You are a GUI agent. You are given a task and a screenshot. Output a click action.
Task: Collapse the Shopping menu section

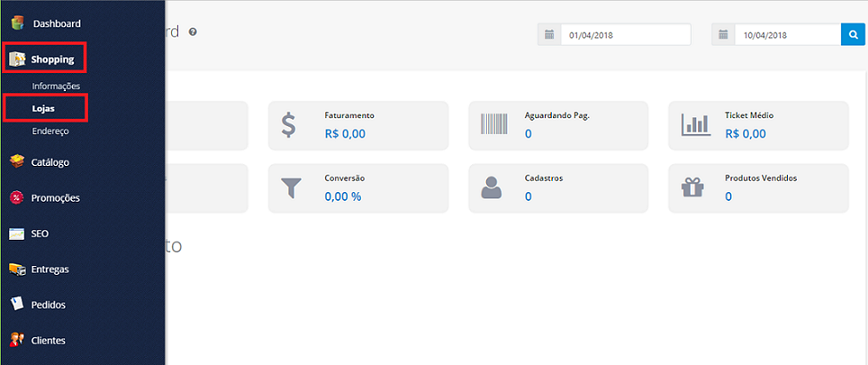[53, 59]
